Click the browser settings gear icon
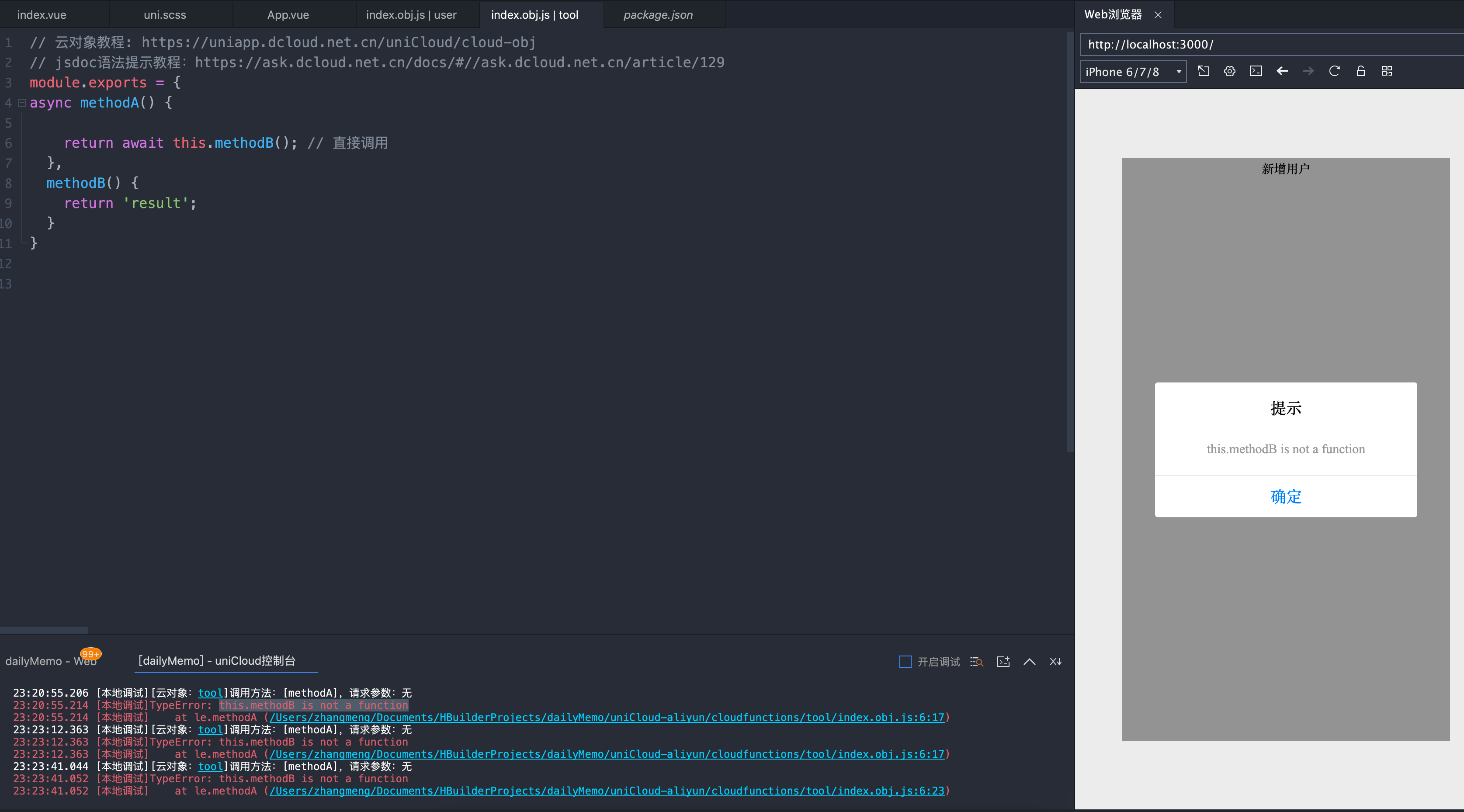The width and height of the screenshot is (1464, 812). click(x=1229, y=71)
